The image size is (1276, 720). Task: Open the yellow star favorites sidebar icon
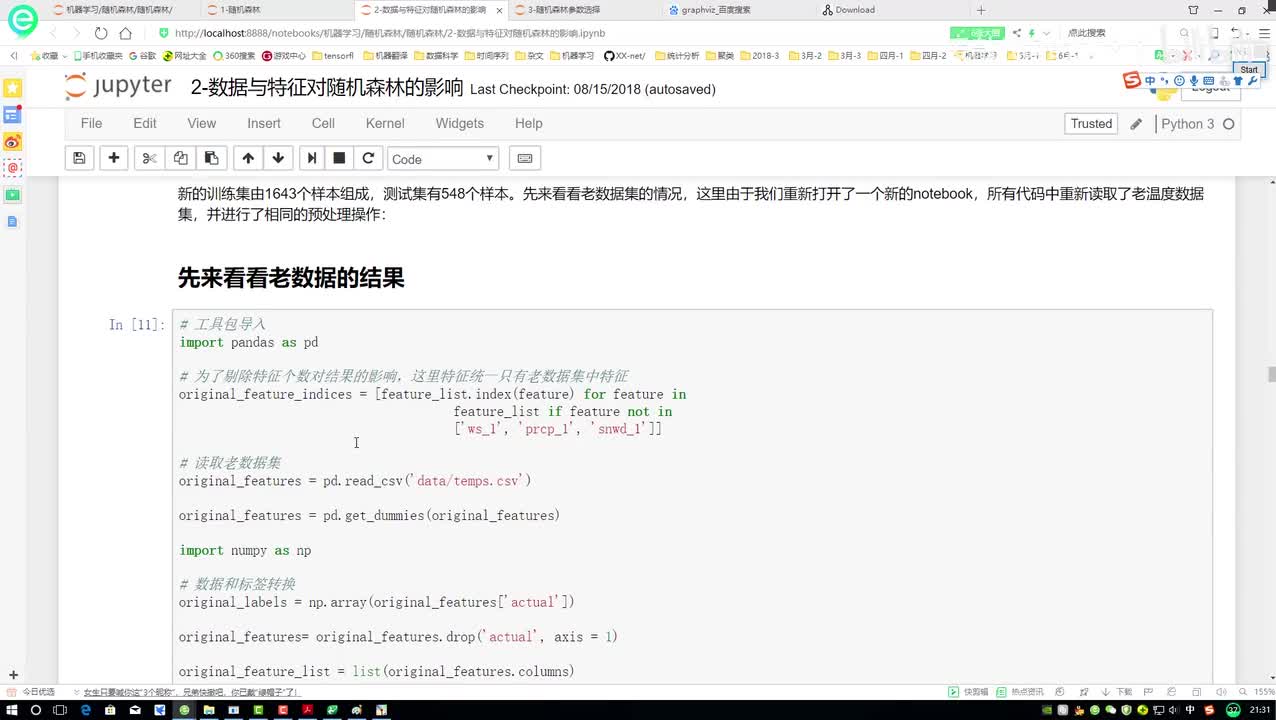(x=12, y=89)
